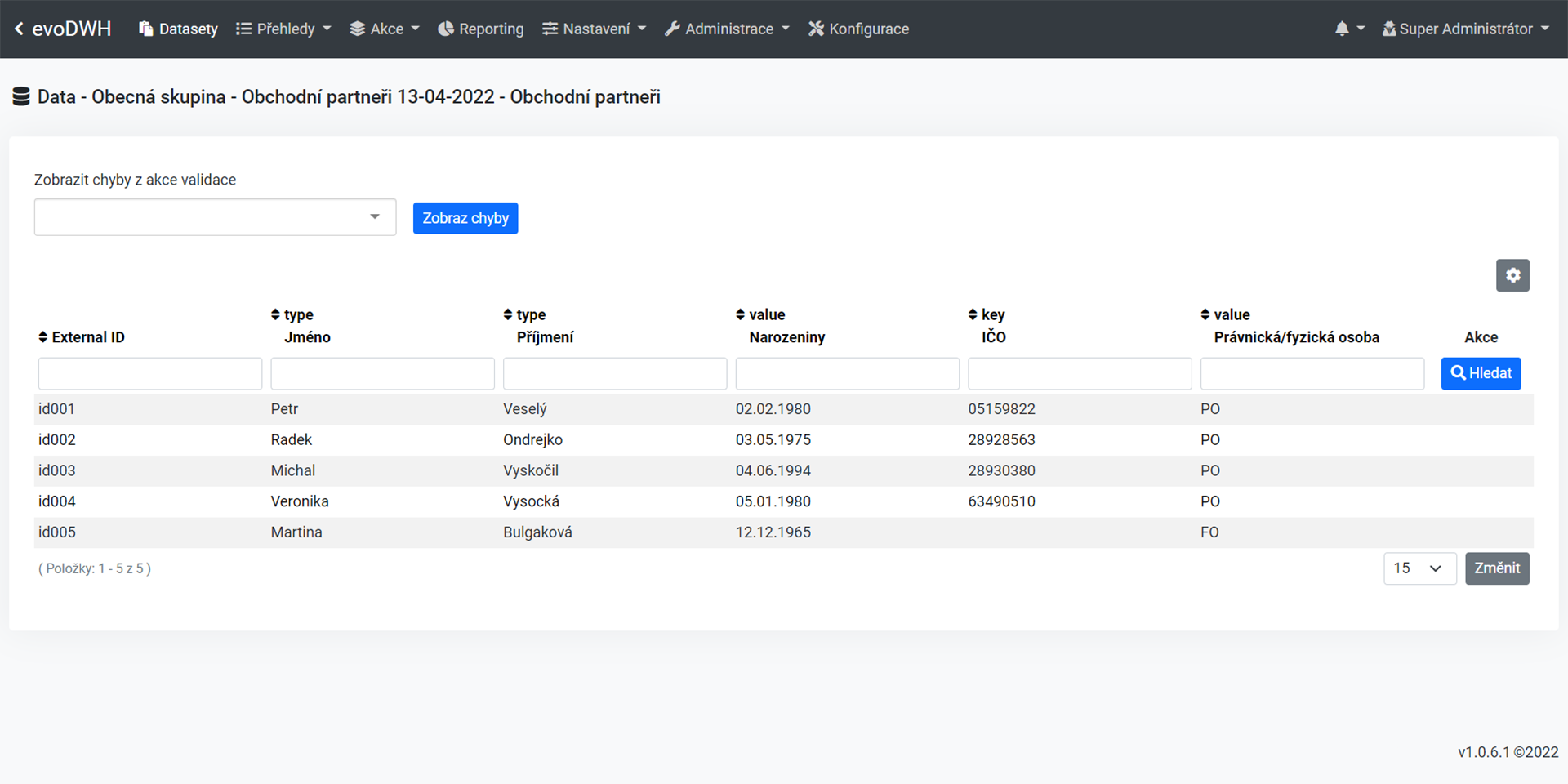The width and height of the screenshot is (1568, 784).
Task: Click the IČO value 63490510
Action: point(1001,501)
